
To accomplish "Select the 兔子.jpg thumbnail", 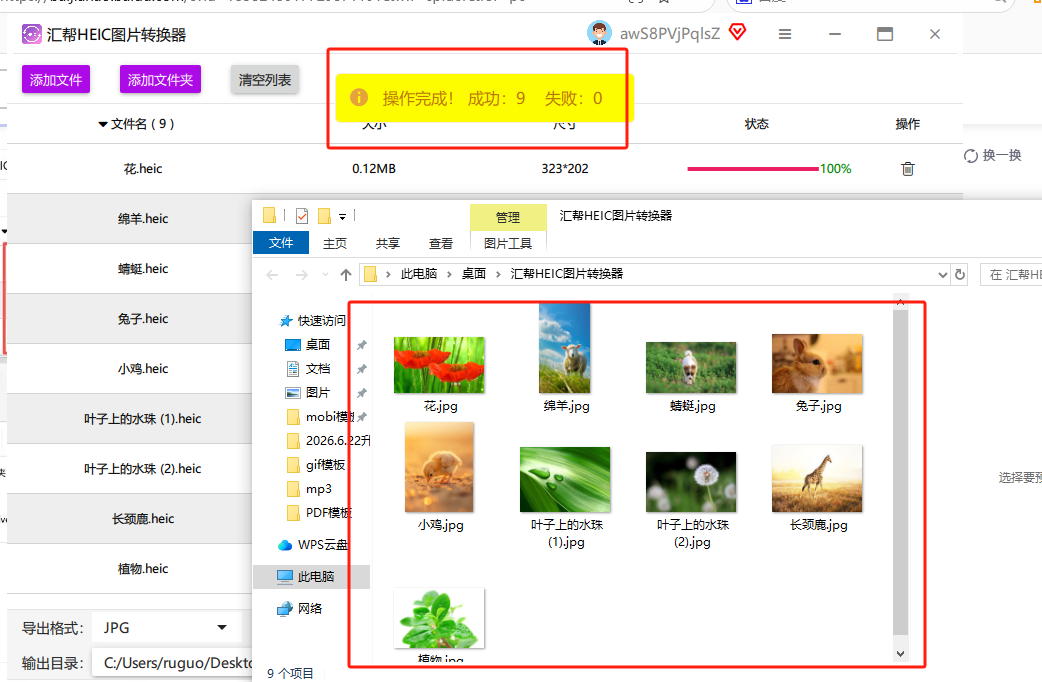I will tap(817, 364).
